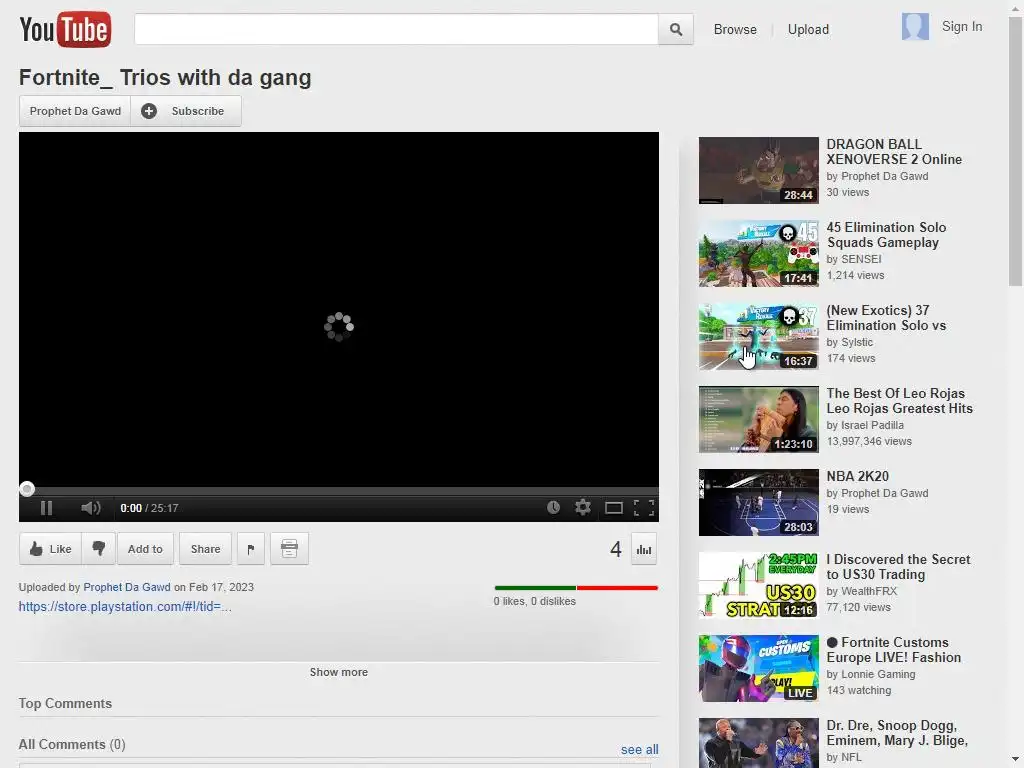Expand description with Show more
Screen dimensions: 1024x768
click(x=338, y=672)
